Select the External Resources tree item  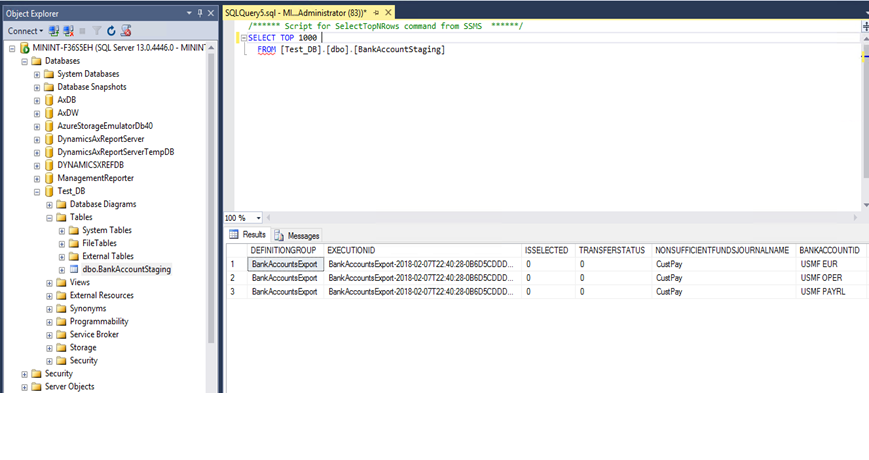click(x=101, y=295)
